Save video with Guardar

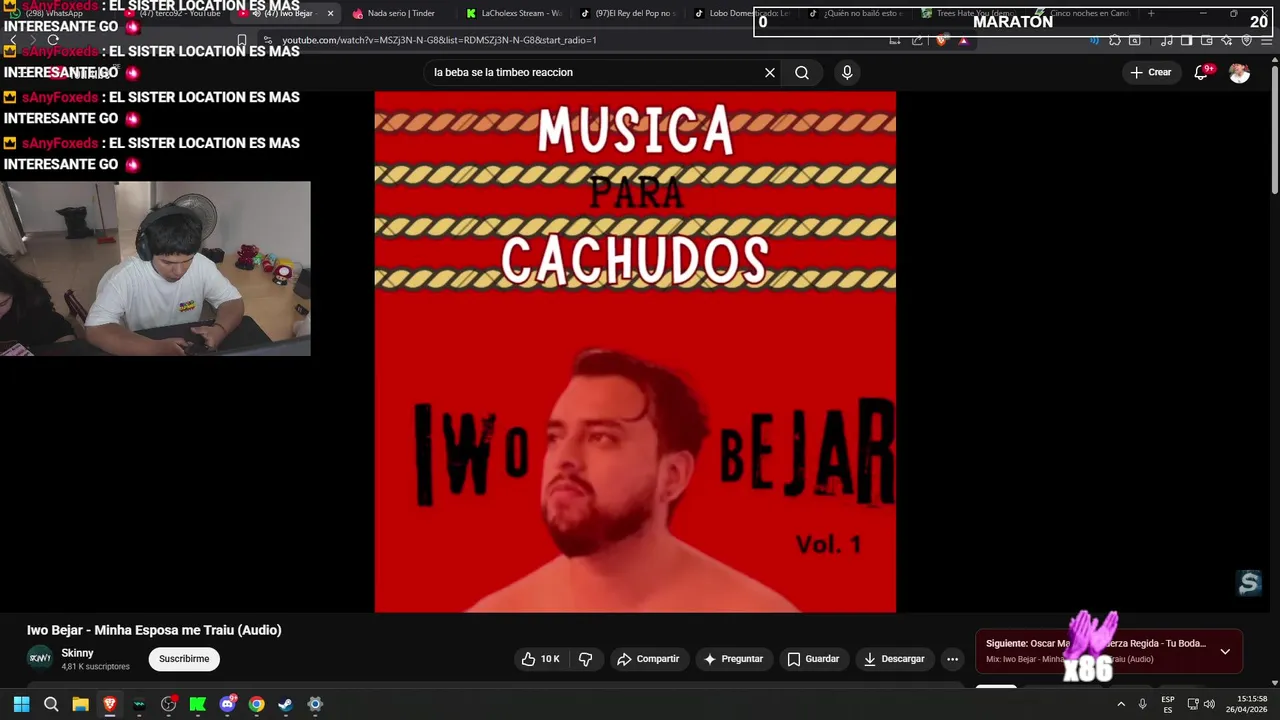pos(813,659)
